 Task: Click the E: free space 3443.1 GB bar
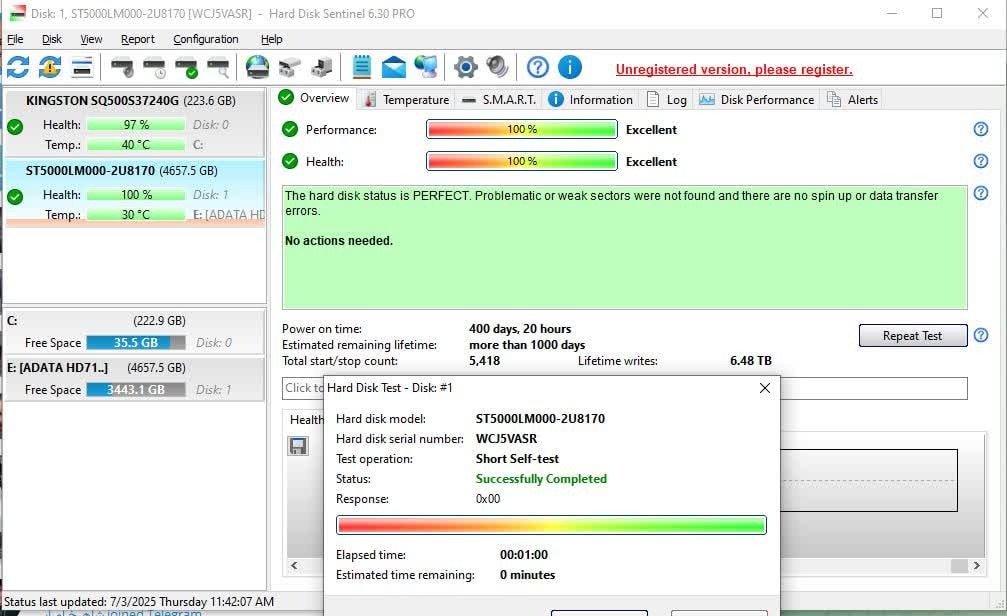(136, 389)
